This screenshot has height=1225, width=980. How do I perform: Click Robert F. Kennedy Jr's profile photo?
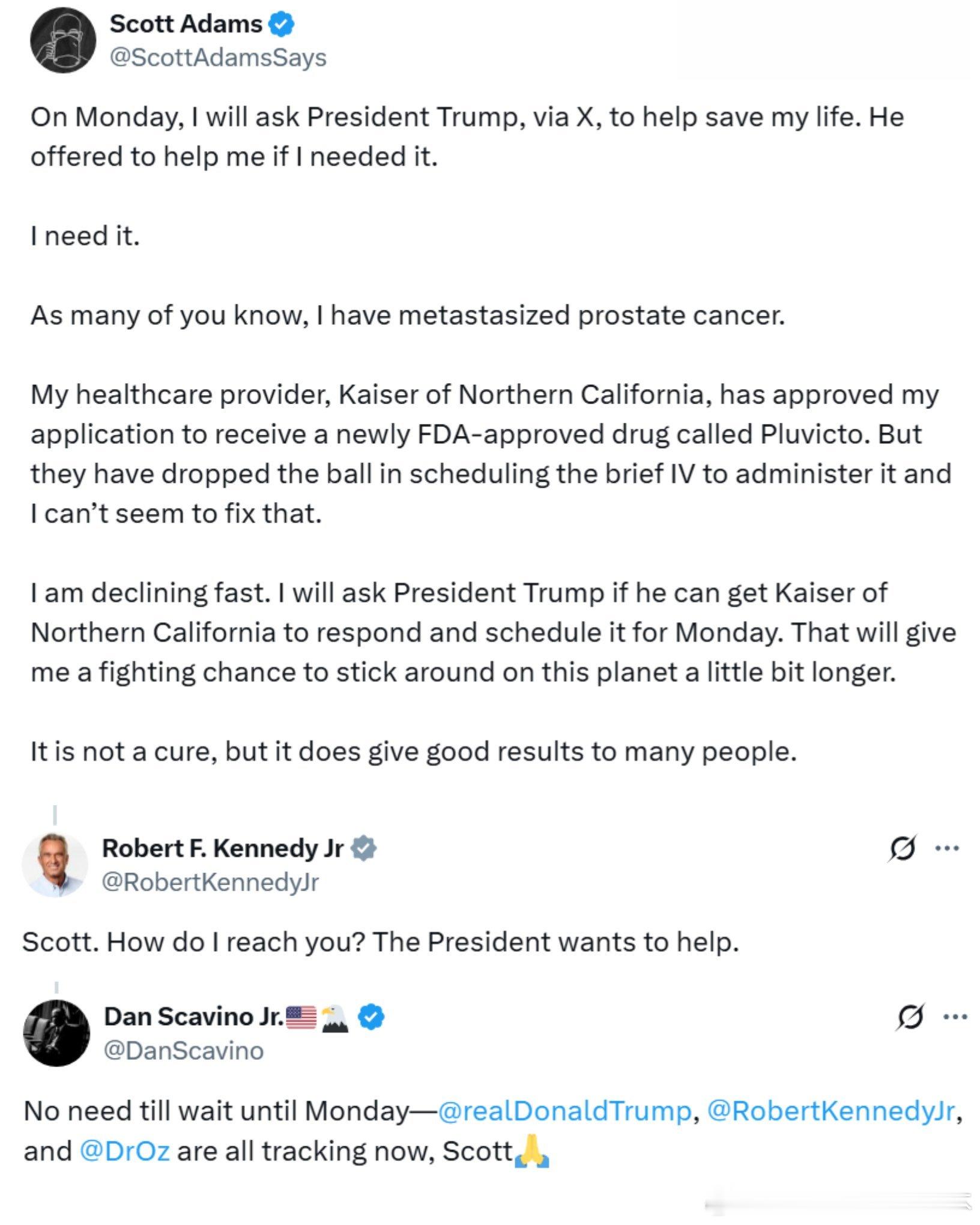pos(55,865)
